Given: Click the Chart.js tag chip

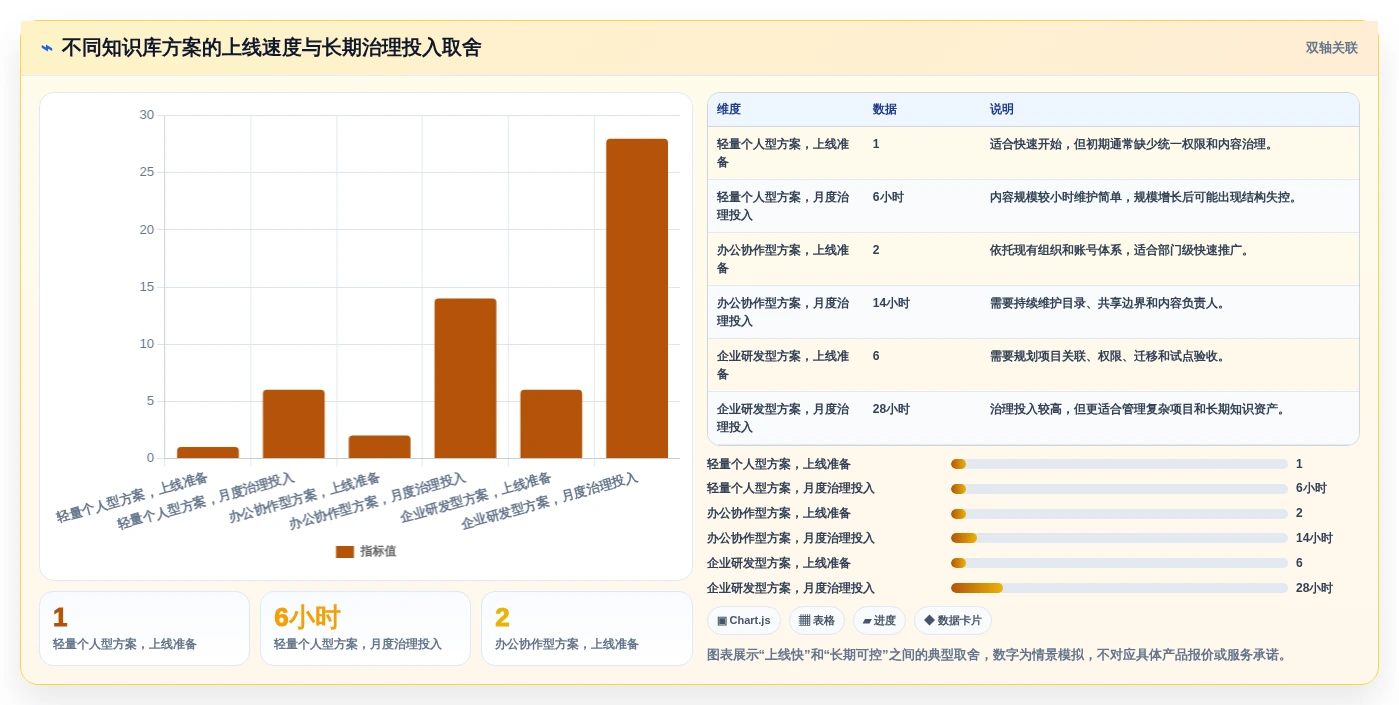Looking at the screenshot, I should (744, 621).
